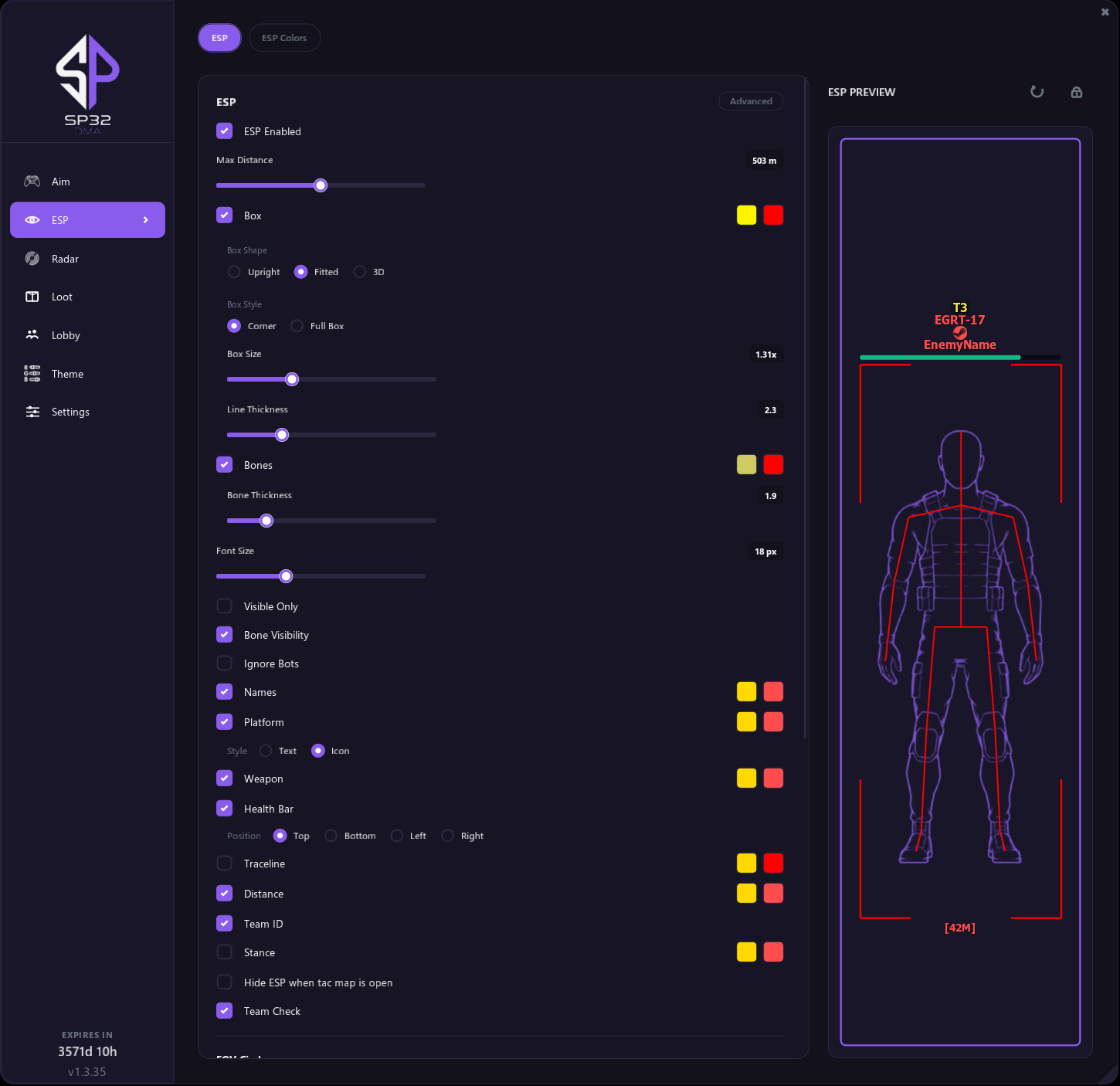The image size is (1120, 1086).
Task: Enable Hide ESP when tac map is open
Action: click(x=225, y=982)
